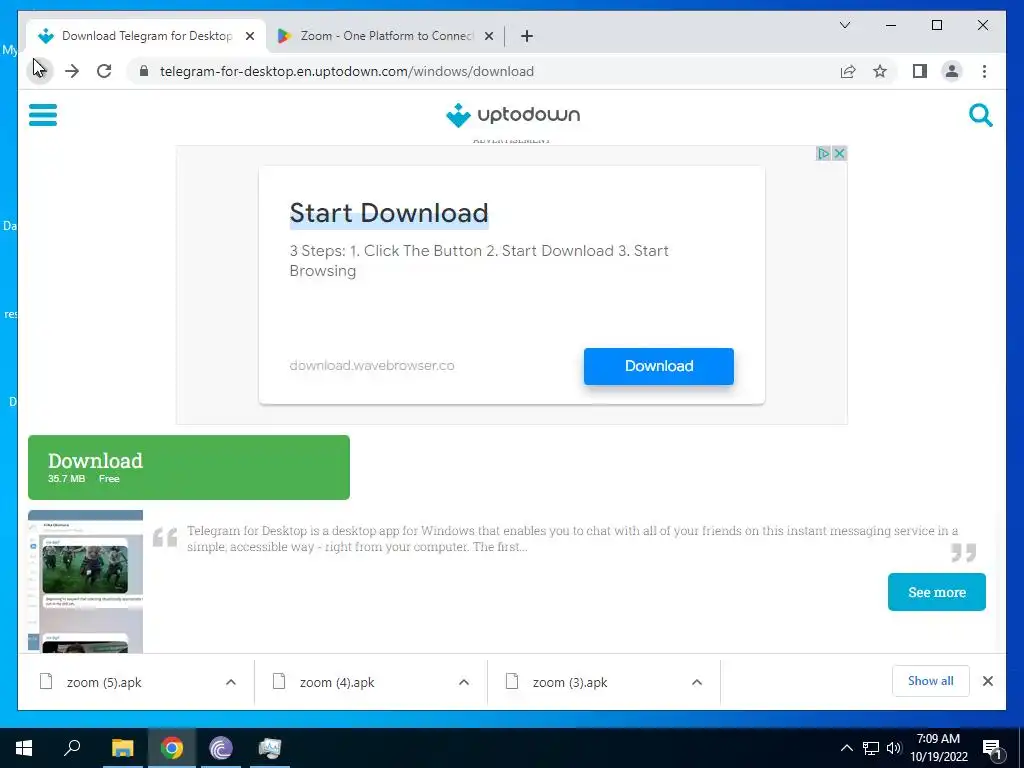Switch to the Download Telegram for Desktop tab
Viewport: 1024px width, 768px height.
click(146, 36)
